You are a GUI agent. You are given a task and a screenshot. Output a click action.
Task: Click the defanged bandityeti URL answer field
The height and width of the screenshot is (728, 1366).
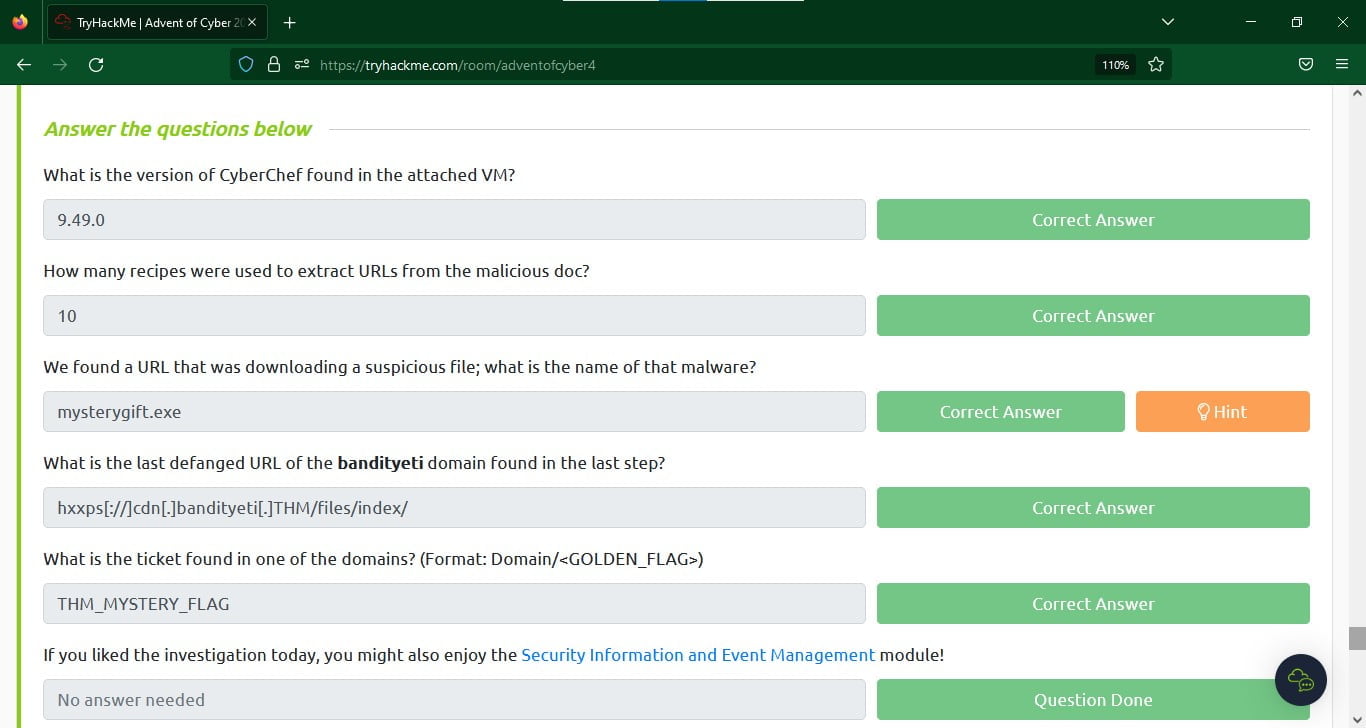(x=454, y=507)
